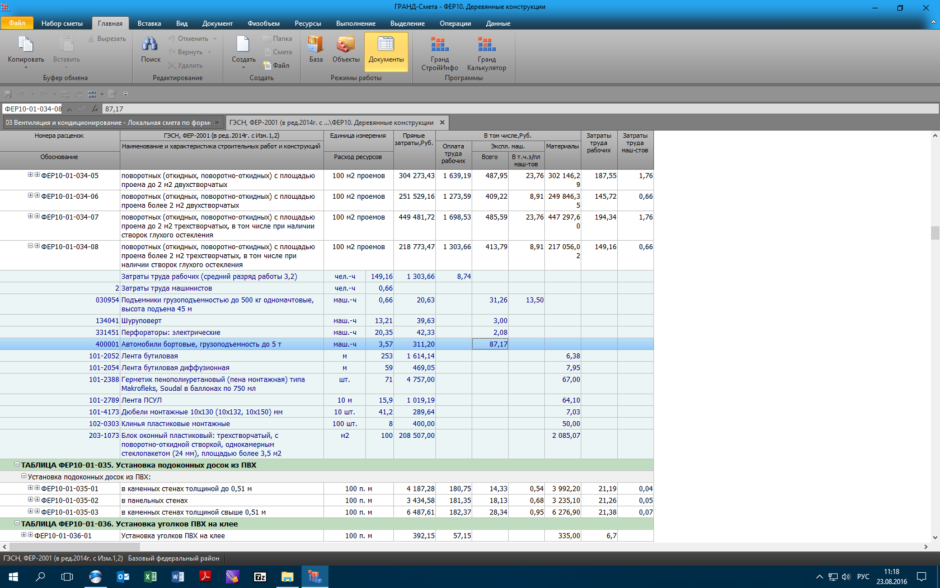Click the Вырезать (cut) scissors button

[x=107, y=39]
